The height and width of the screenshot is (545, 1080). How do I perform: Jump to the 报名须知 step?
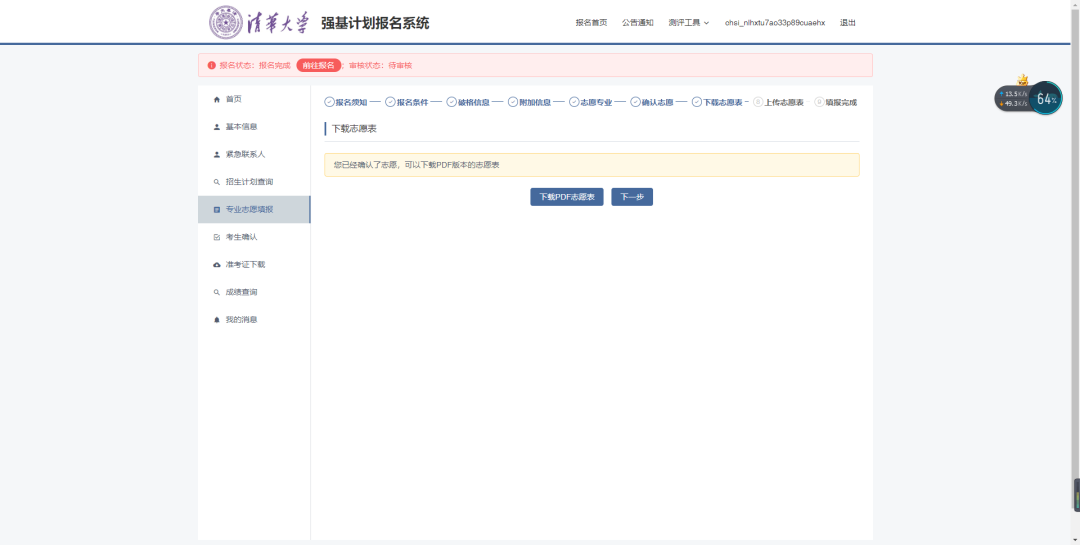coord(346,102)
